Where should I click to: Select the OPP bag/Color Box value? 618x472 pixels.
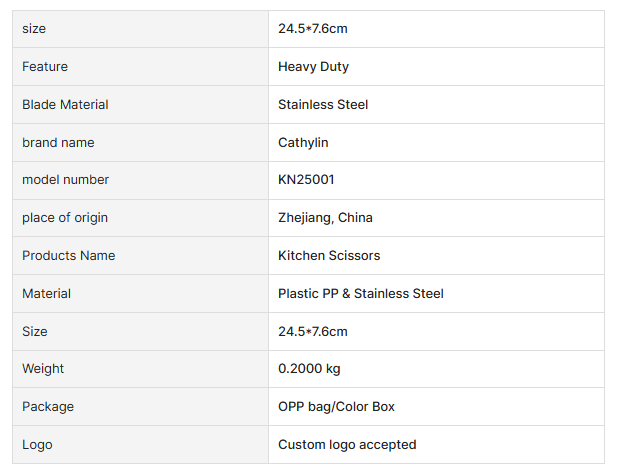[x=336, y=407]
